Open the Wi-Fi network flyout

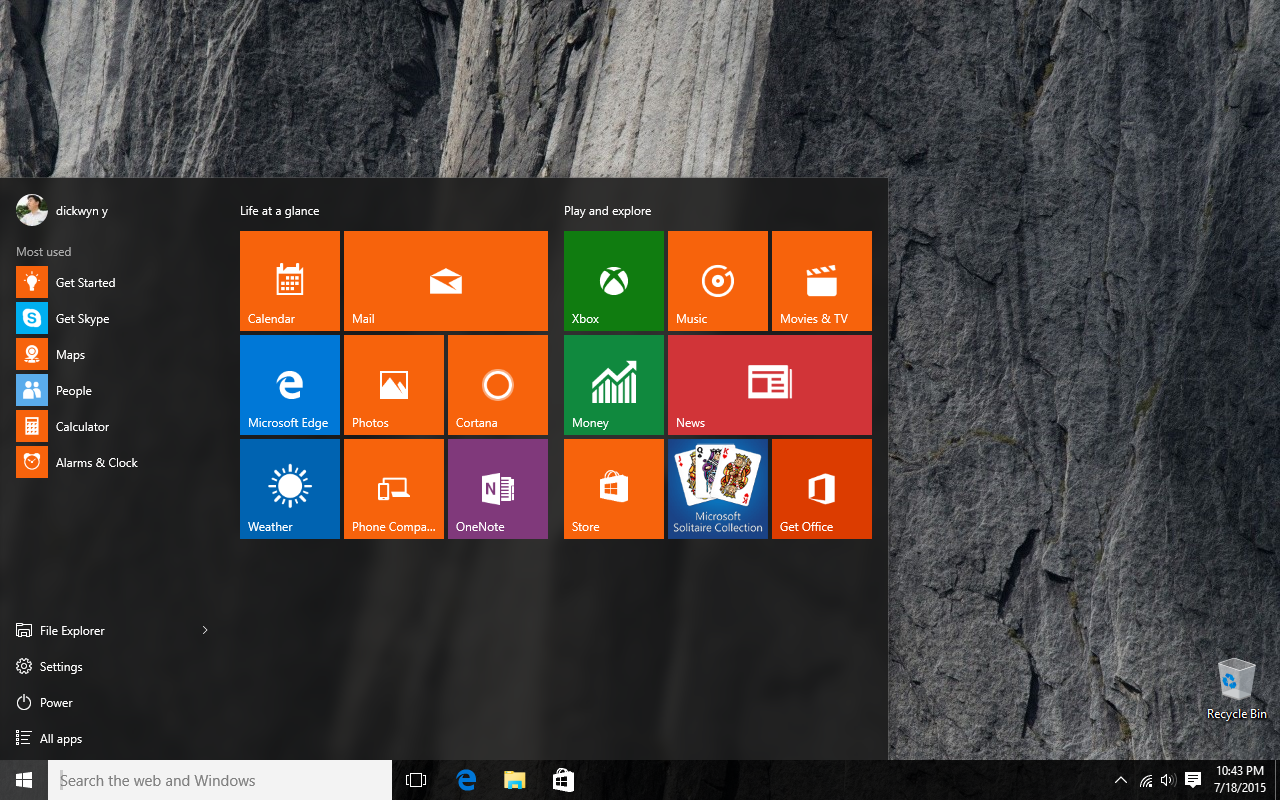(x=1146, y=780)
